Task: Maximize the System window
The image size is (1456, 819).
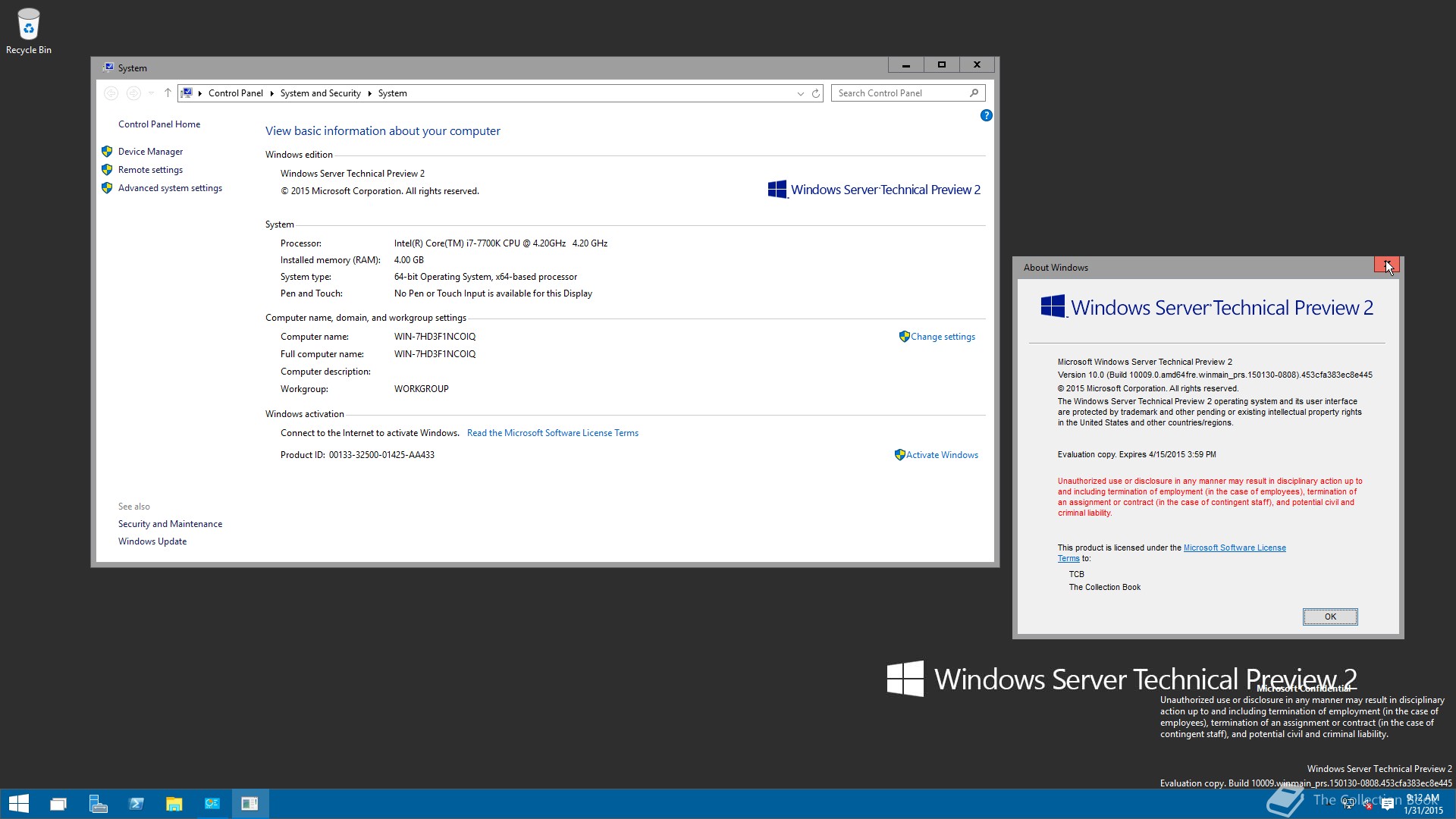Action: [941, 65]
